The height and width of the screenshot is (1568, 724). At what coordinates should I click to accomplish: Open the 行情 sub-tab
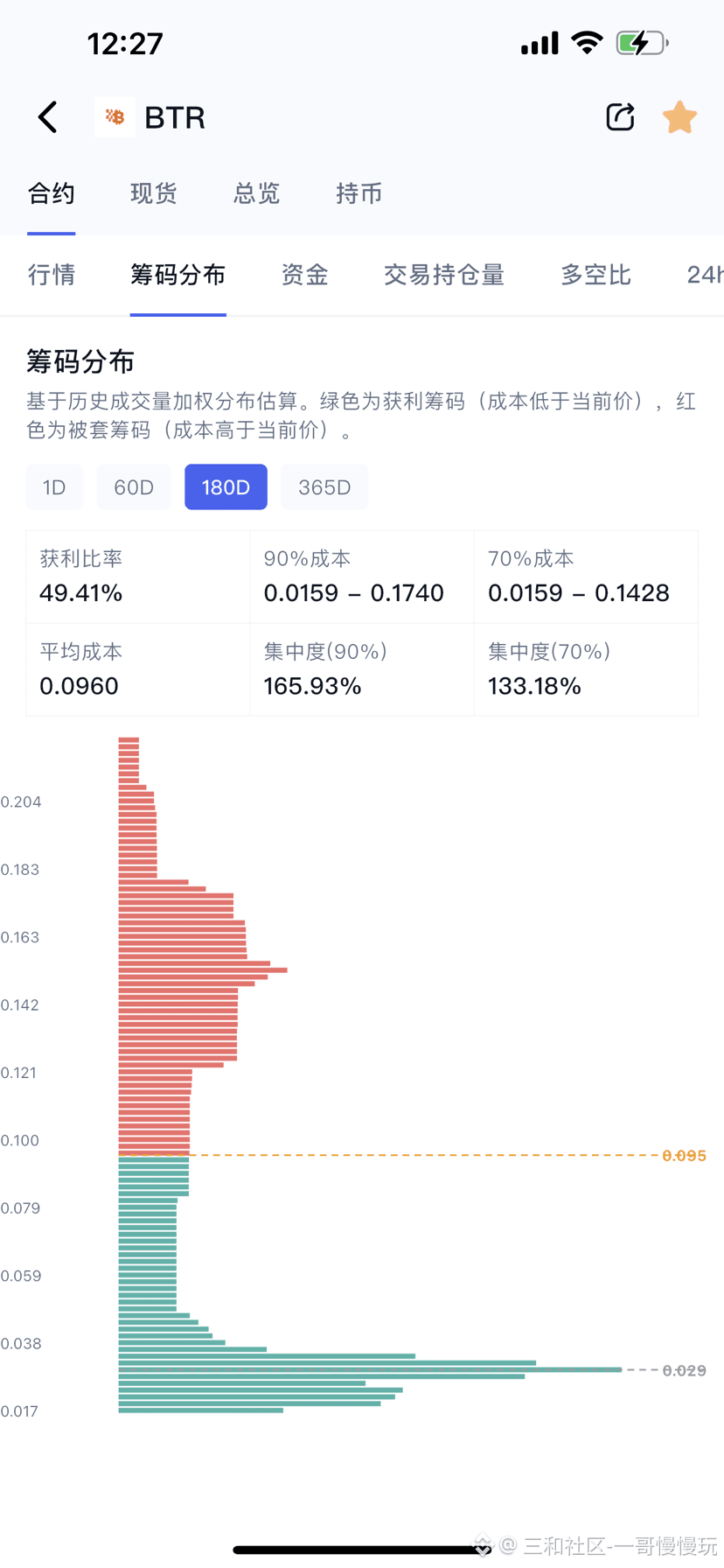point(52,275)
